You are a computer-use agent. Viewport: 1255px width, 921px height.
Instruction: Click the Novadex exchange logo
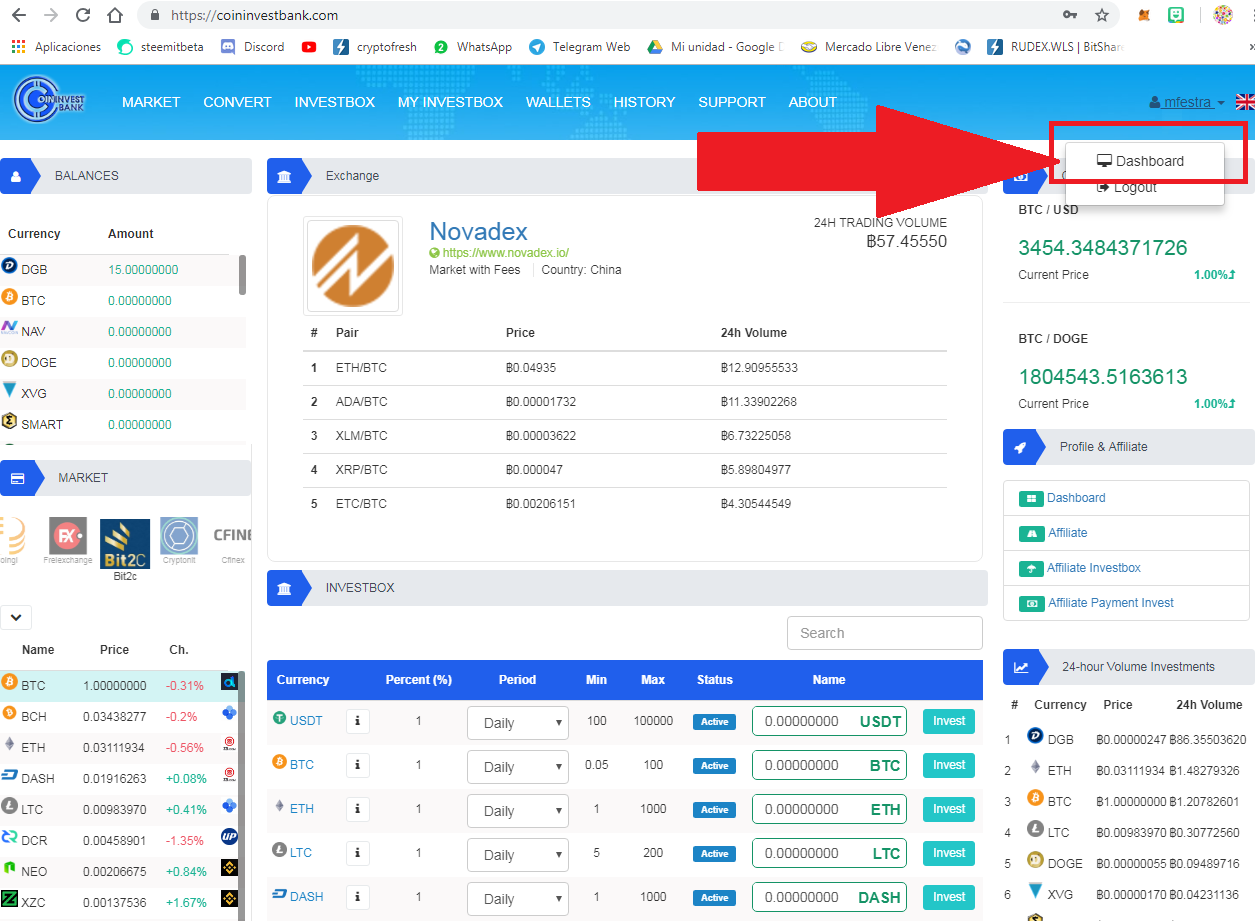[353, 266]
